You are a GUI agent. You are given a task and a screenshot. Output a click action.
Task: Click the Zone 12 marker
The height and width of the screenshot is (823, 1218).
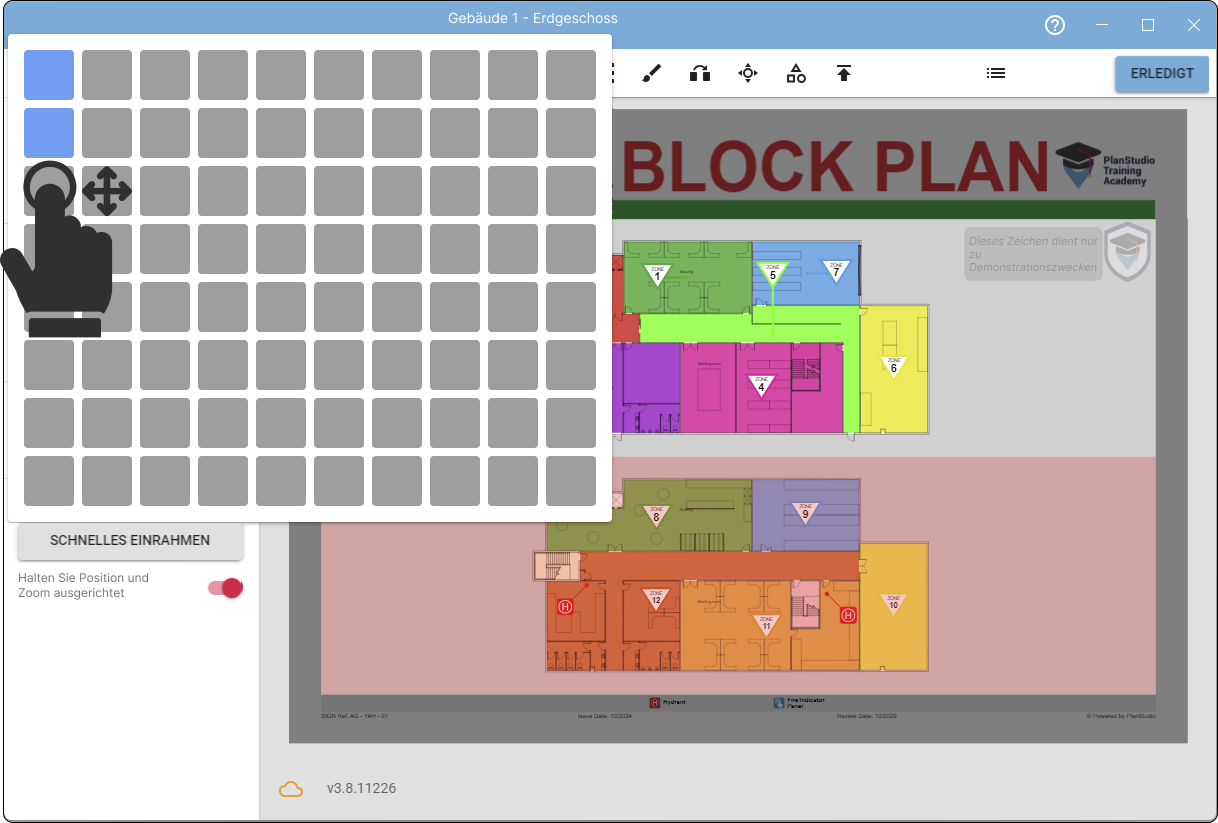coord(656,598)
